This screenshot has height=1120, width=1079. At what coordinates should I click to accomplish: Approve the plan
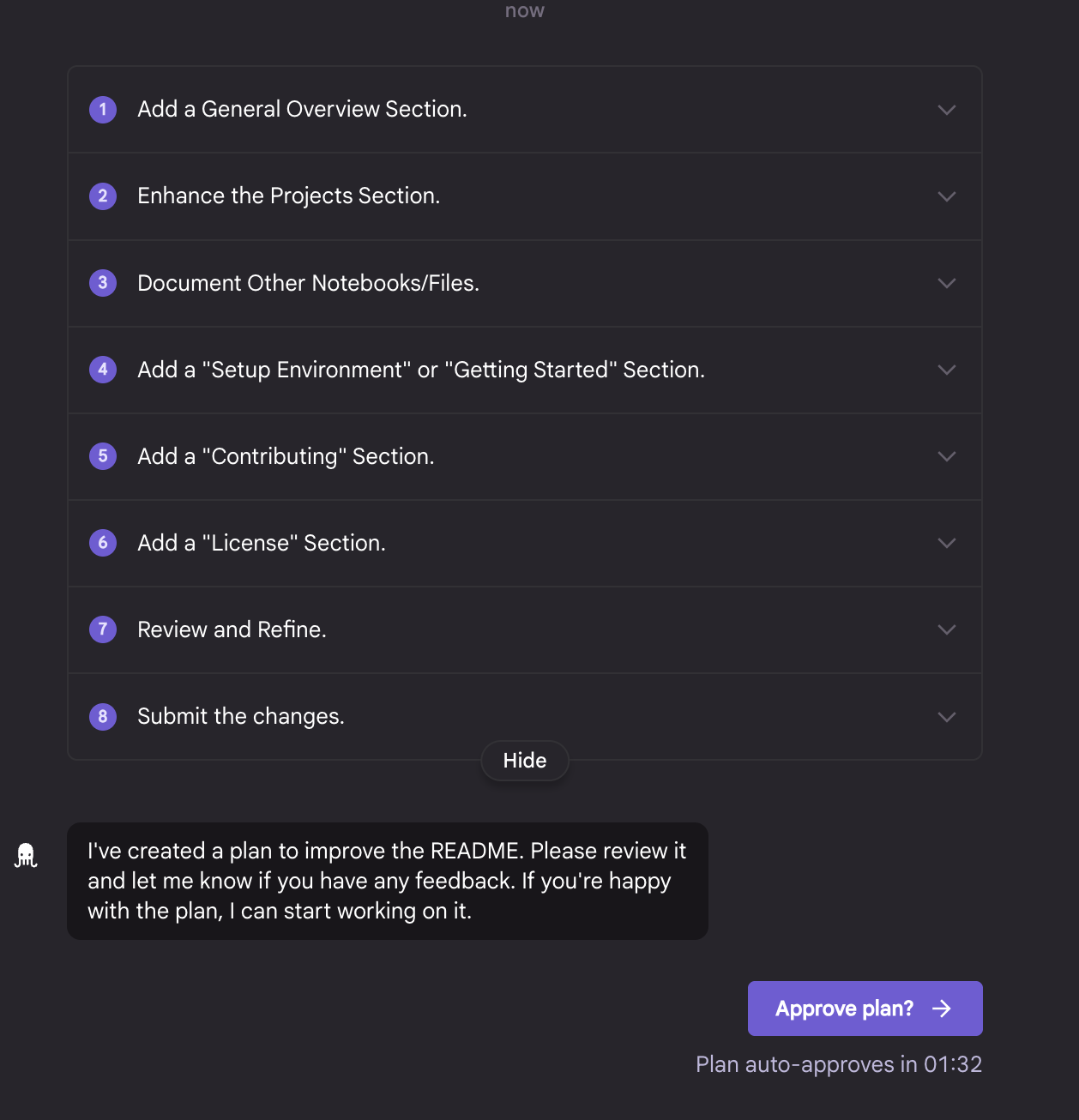(x=865, y=1009)
